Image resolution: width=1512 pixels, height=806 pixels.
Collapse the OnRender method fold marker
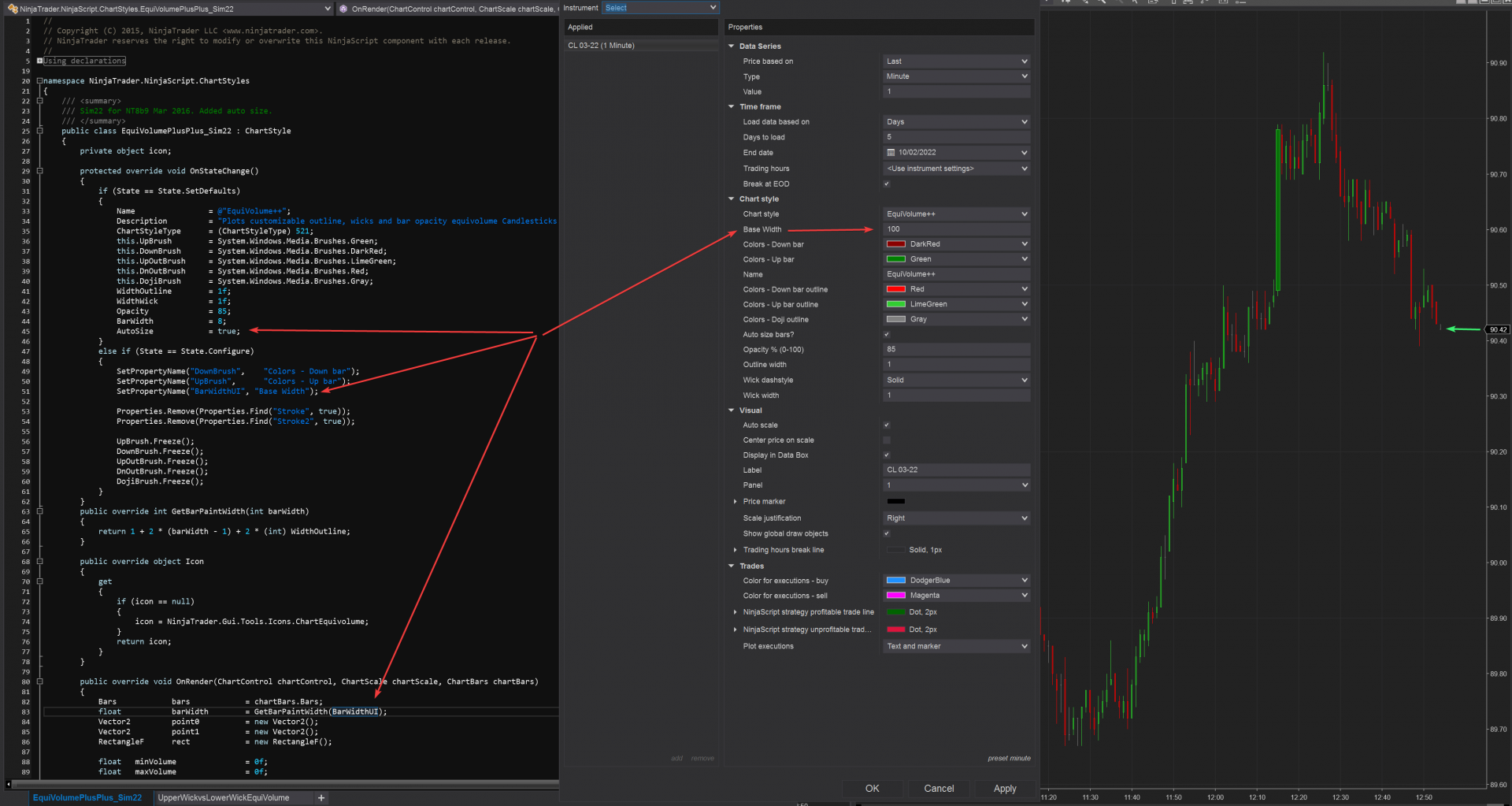pyautogui.click(x=39, y=682)
